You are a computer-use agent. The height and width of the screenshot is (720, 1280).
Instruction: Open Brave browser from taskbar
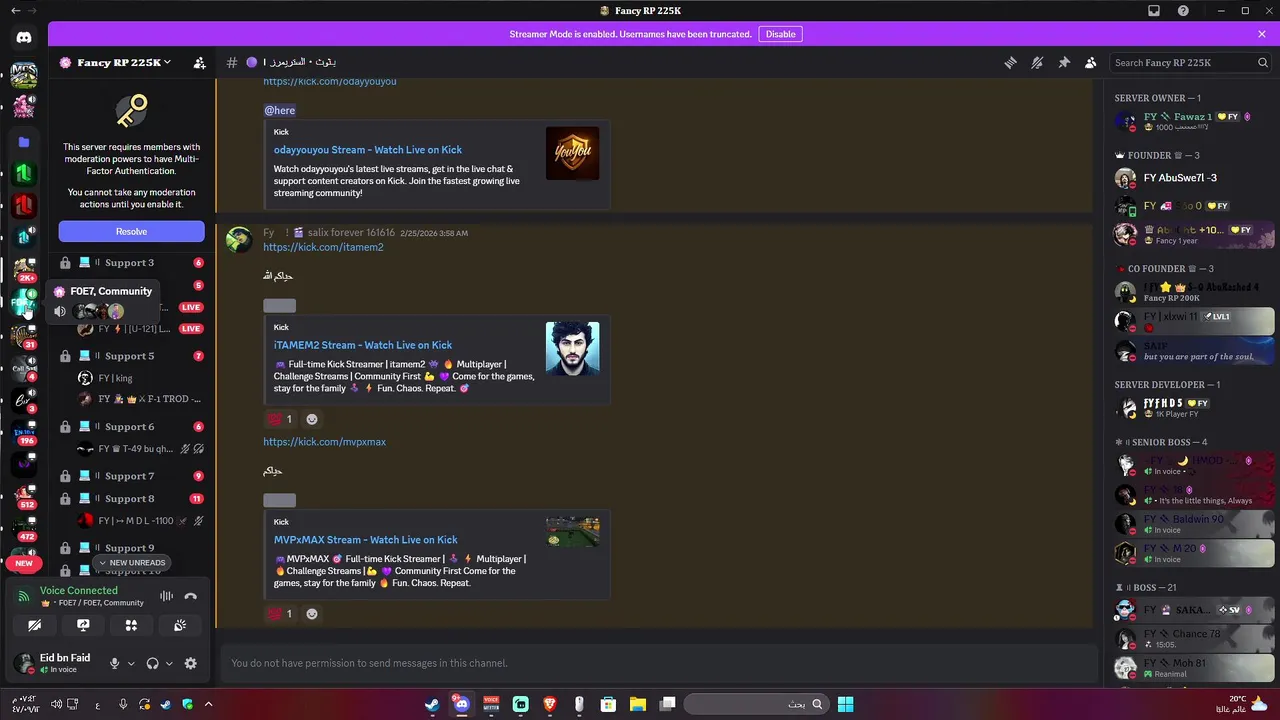(549, 704)
